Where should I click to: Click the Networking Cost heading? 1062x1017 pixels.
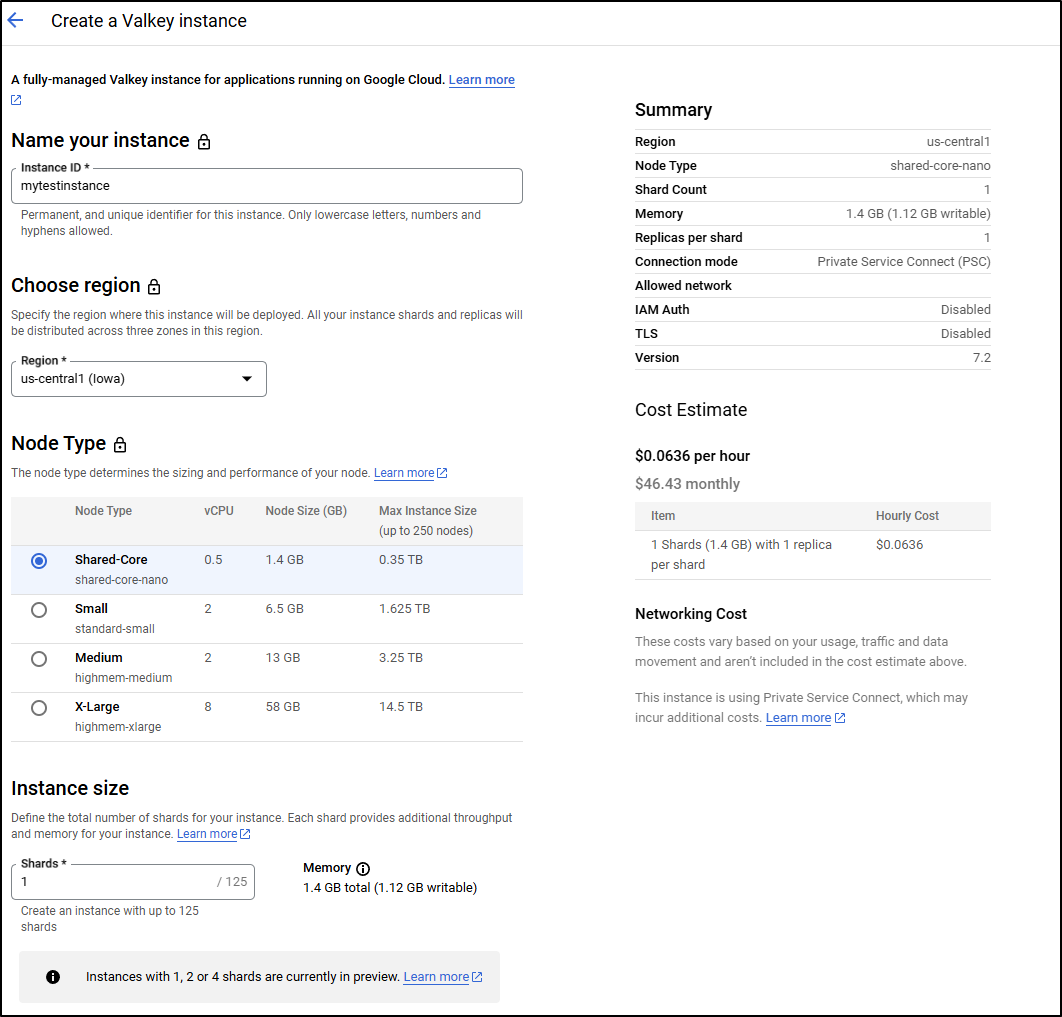(690, 614)
